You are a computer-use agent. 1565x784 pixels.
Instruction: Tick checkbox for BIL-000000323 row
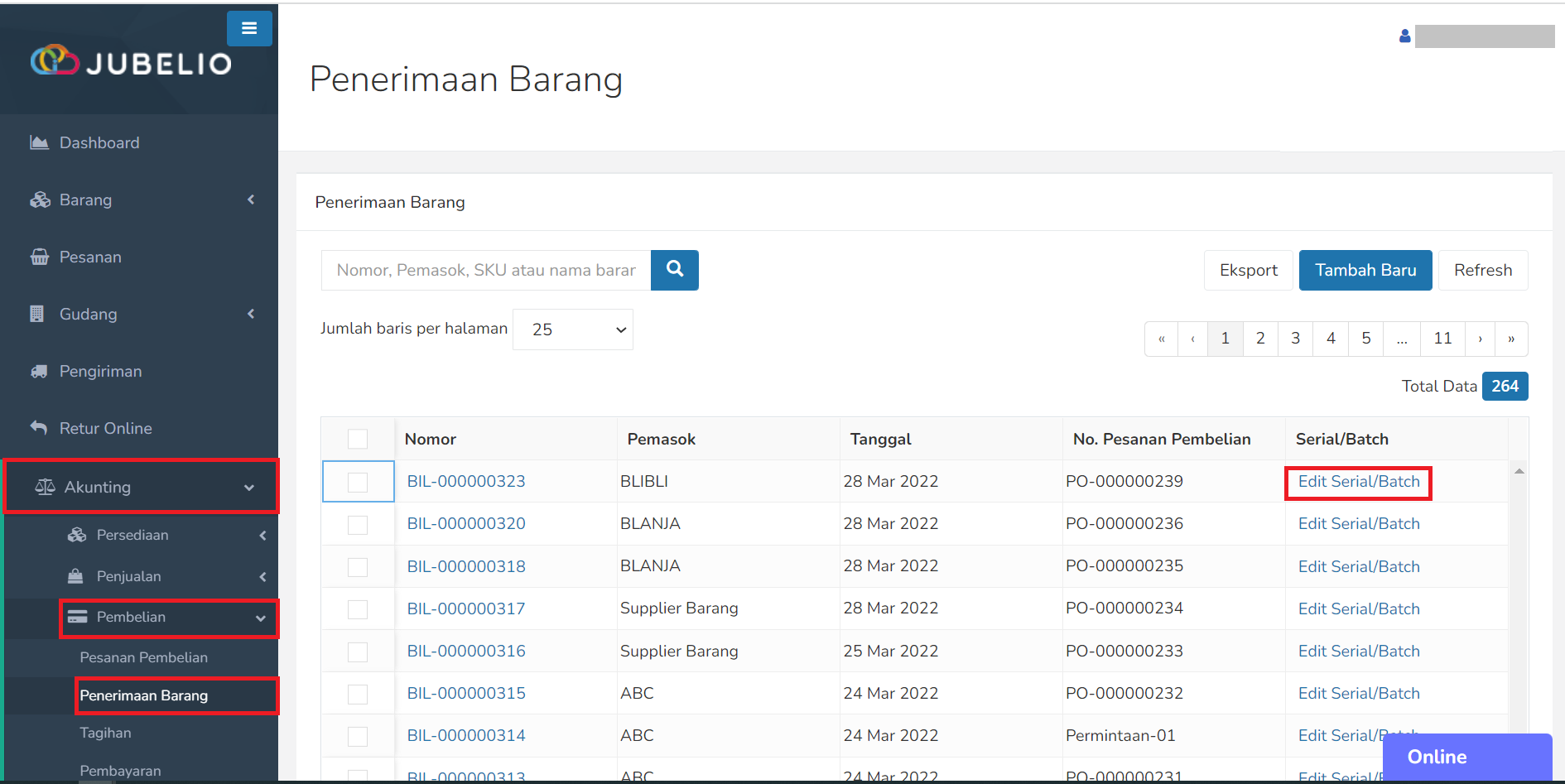coord(358,482)
